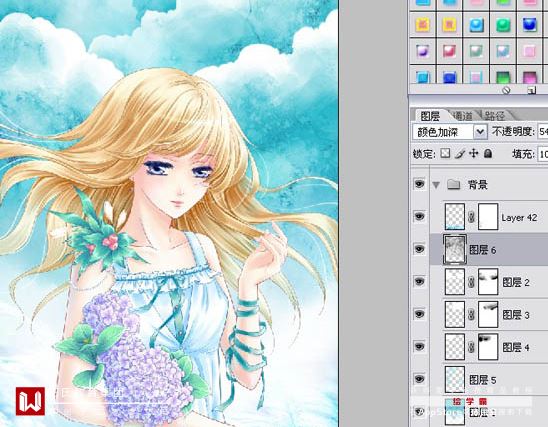The width and height of the screenshot is (548, 427).
Task: Apply the orange square style swatch
Action: pos(423,25)
